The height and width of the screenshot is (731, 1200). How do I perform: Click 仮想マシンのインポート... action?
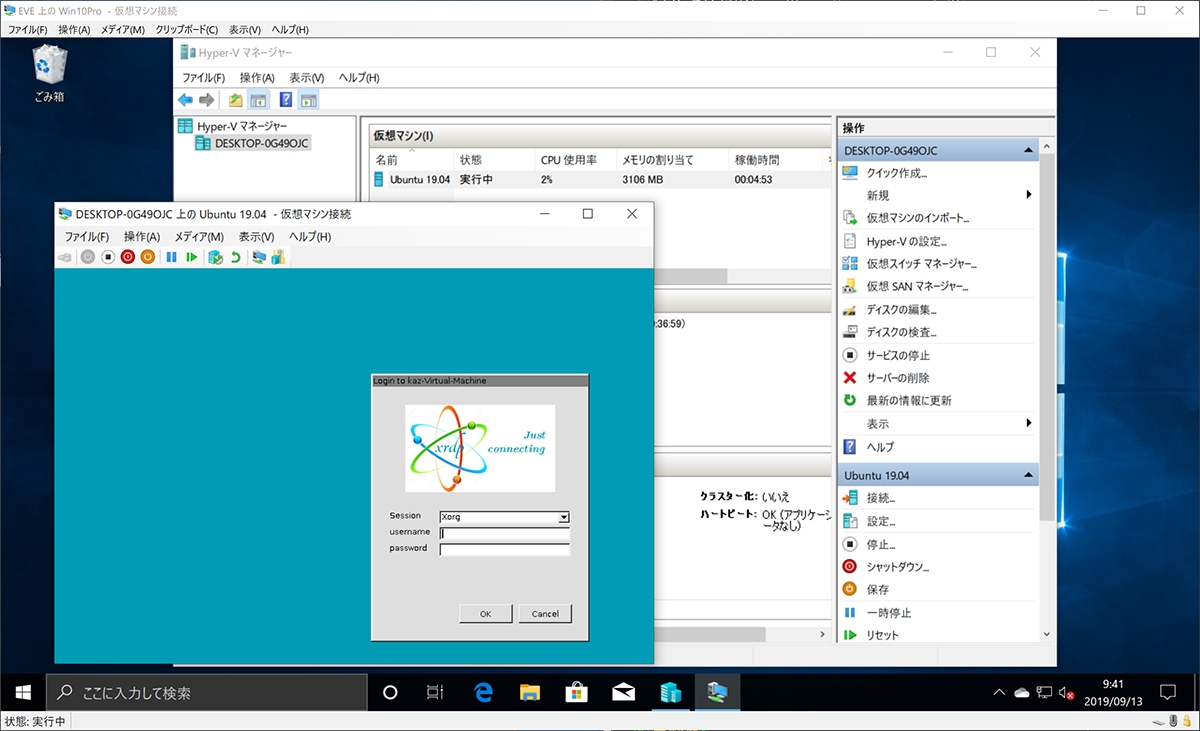tap(917, 217)
